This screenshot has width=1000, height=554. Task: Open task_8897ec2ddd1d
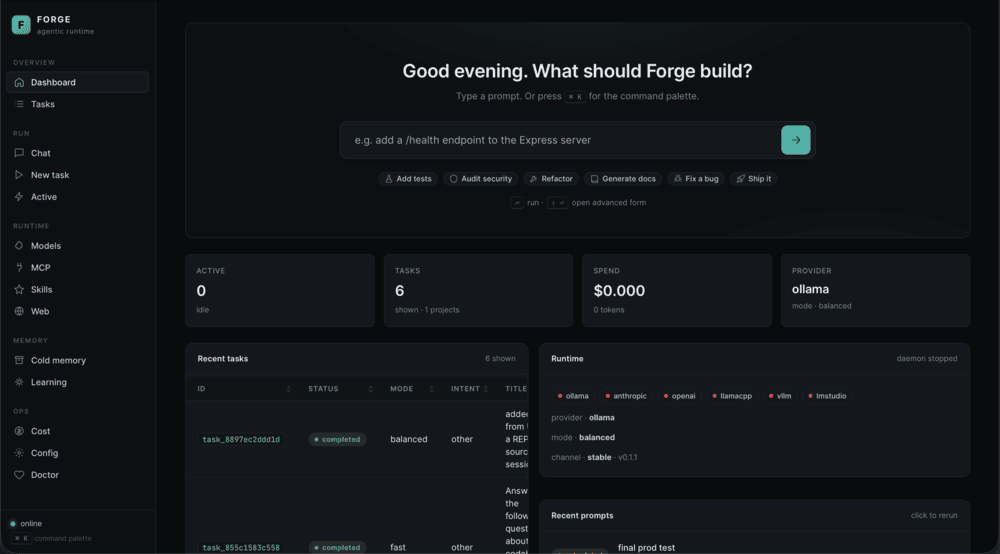(241, 439)
